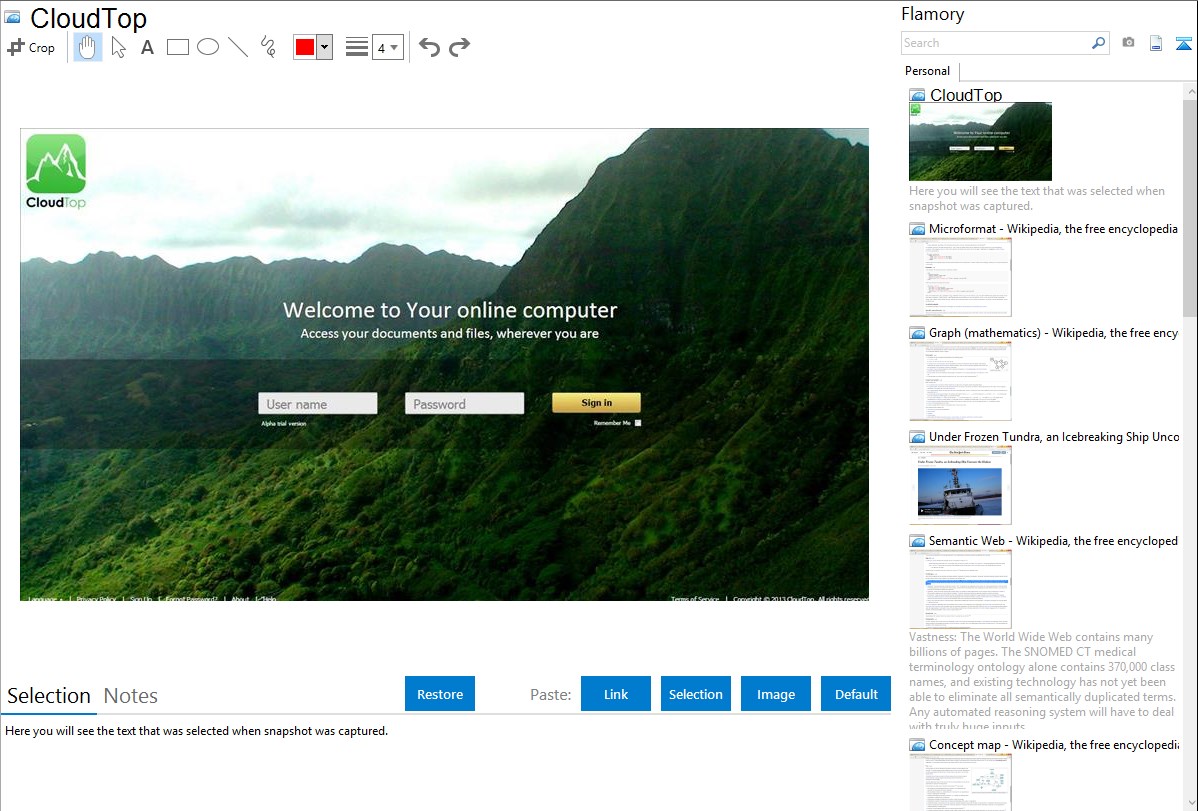The image size is (1198, 811).
Task: Click the blue triangle icon in Flamory header
Action: tap(1183, 43)
